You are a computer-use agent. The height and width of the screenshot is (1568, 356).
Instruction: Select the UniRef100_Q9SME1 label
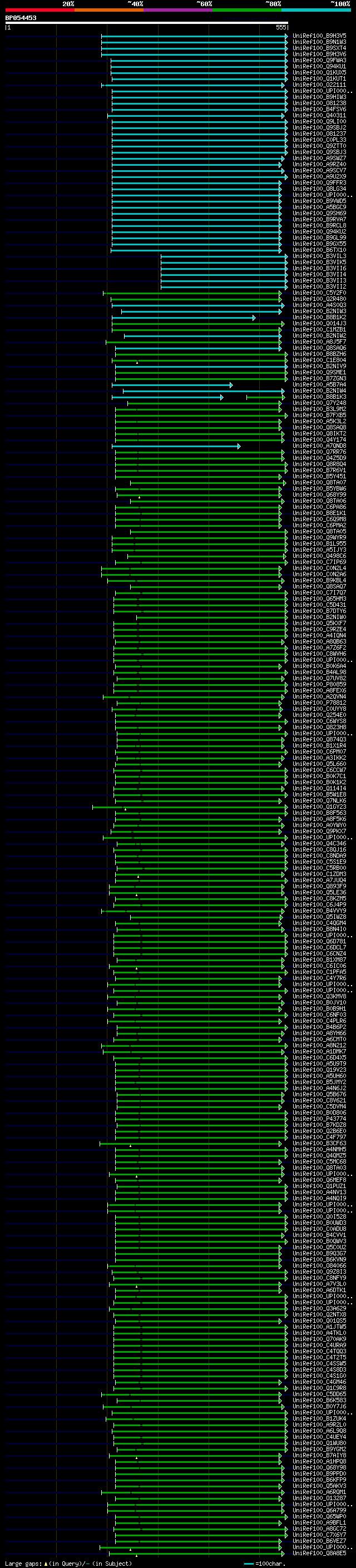tap(319, 373)
